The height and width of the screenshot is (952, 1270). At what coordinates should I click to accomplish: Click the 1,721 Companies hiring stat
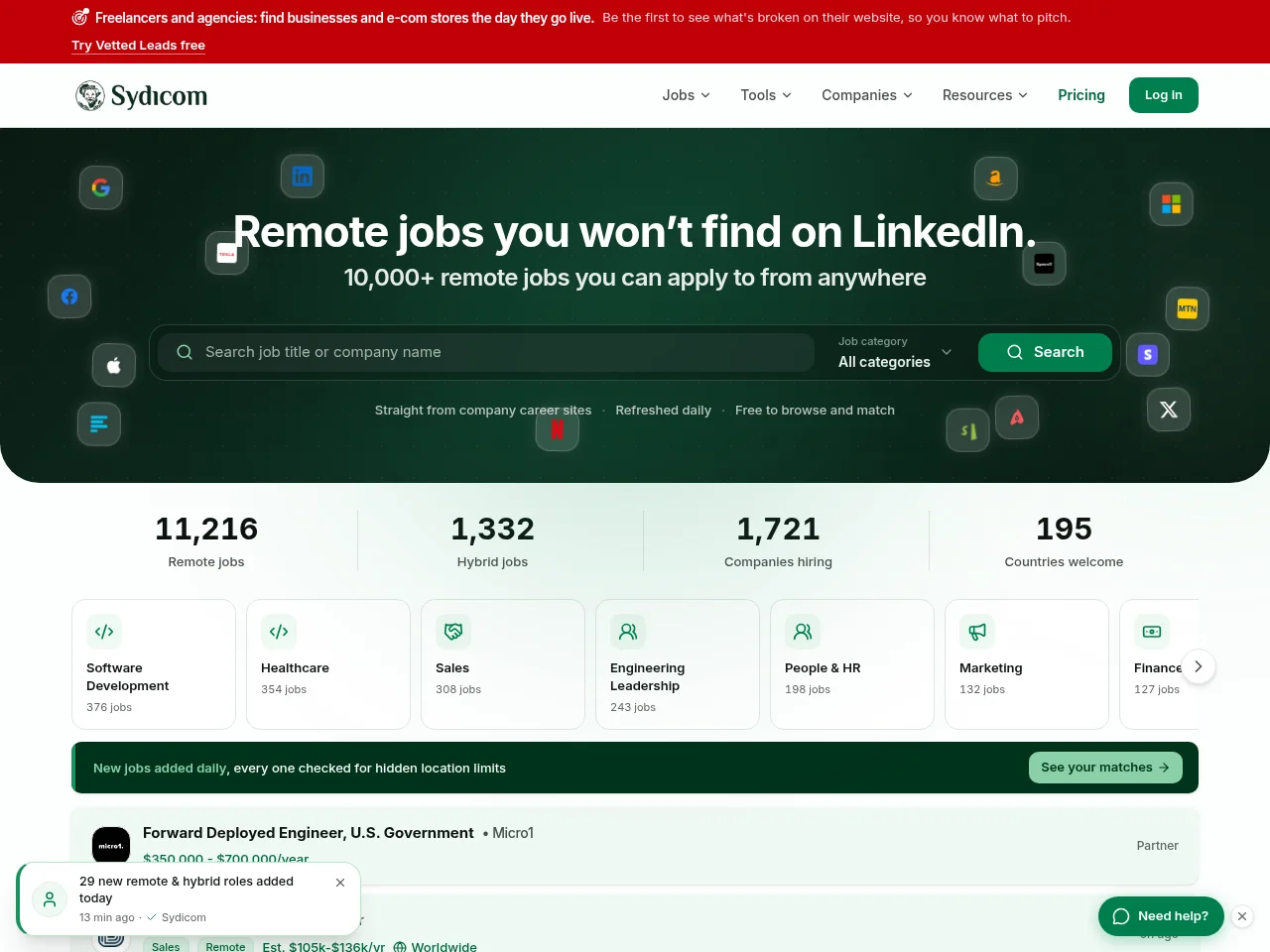pos(778,541)
